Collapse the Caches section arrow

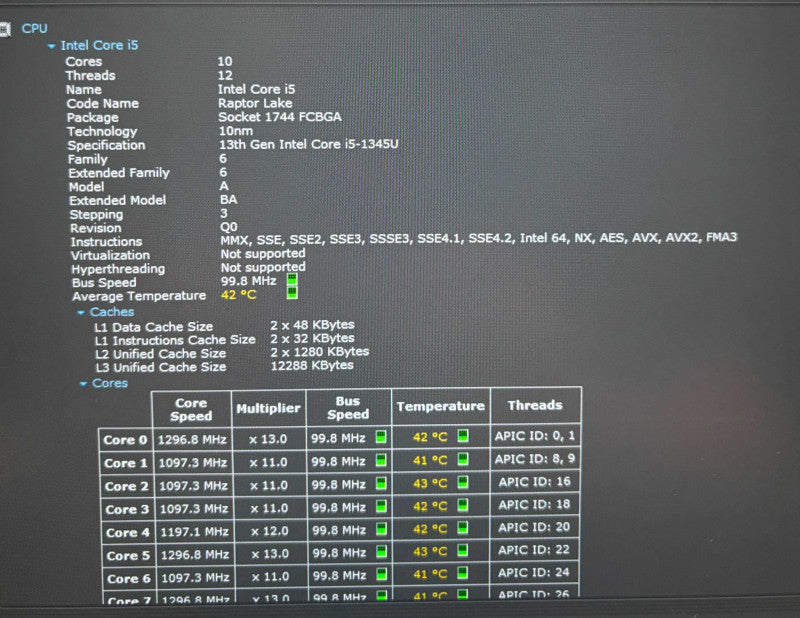81,312
